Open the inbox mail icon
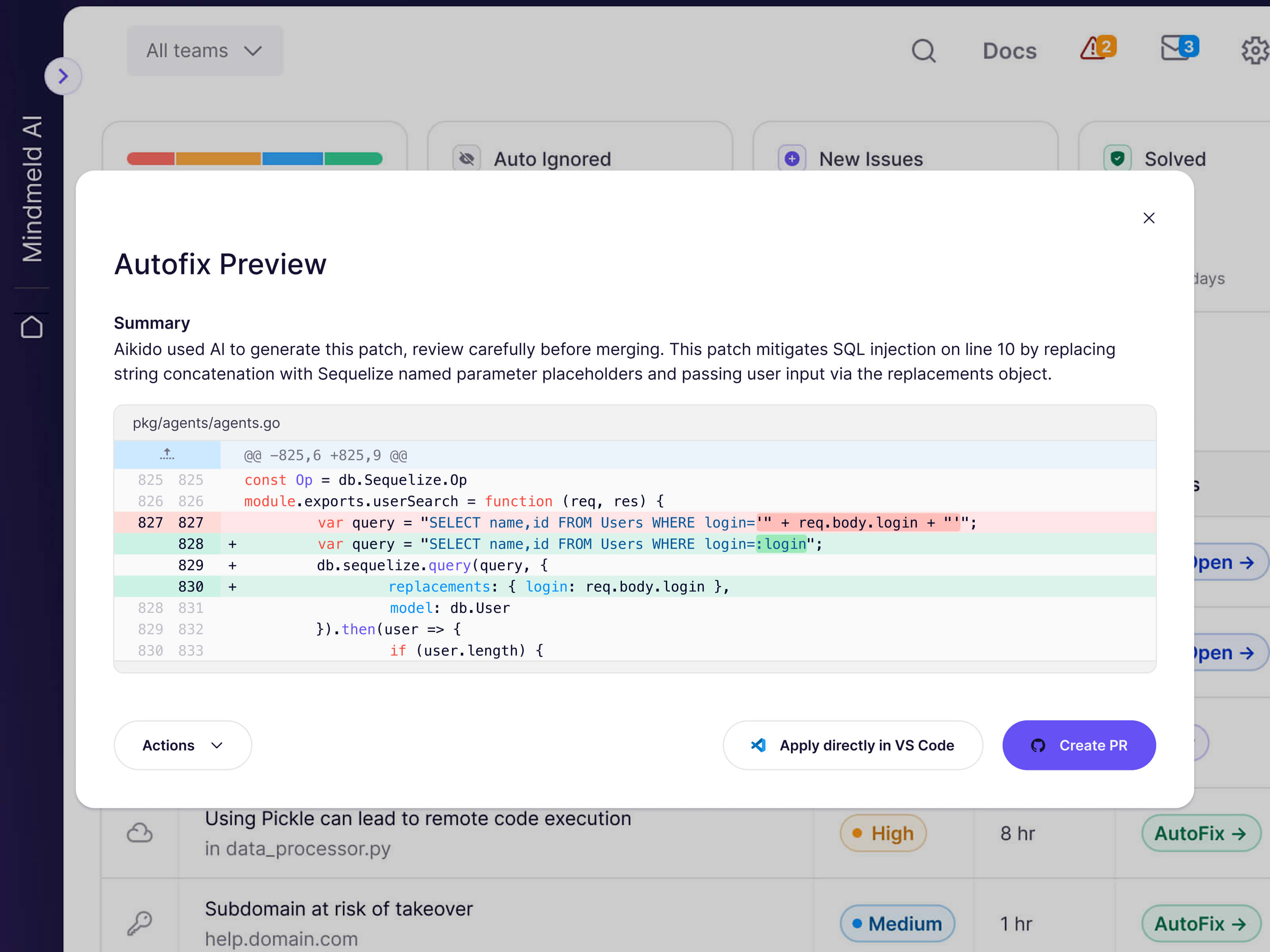The image size is (1270, 952). pyautogui.click(x=1179, y=49)
